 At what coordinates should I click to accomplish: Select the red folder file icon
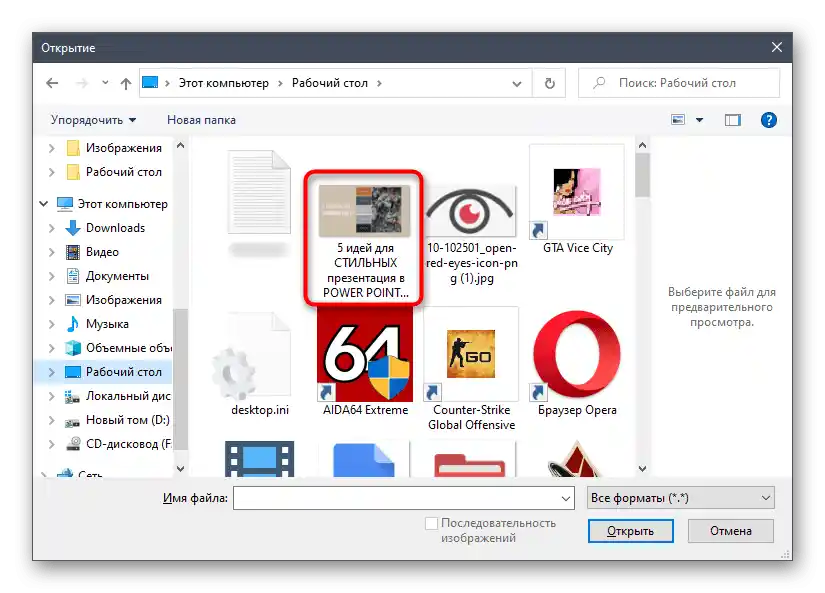click(x=469, y=463)
